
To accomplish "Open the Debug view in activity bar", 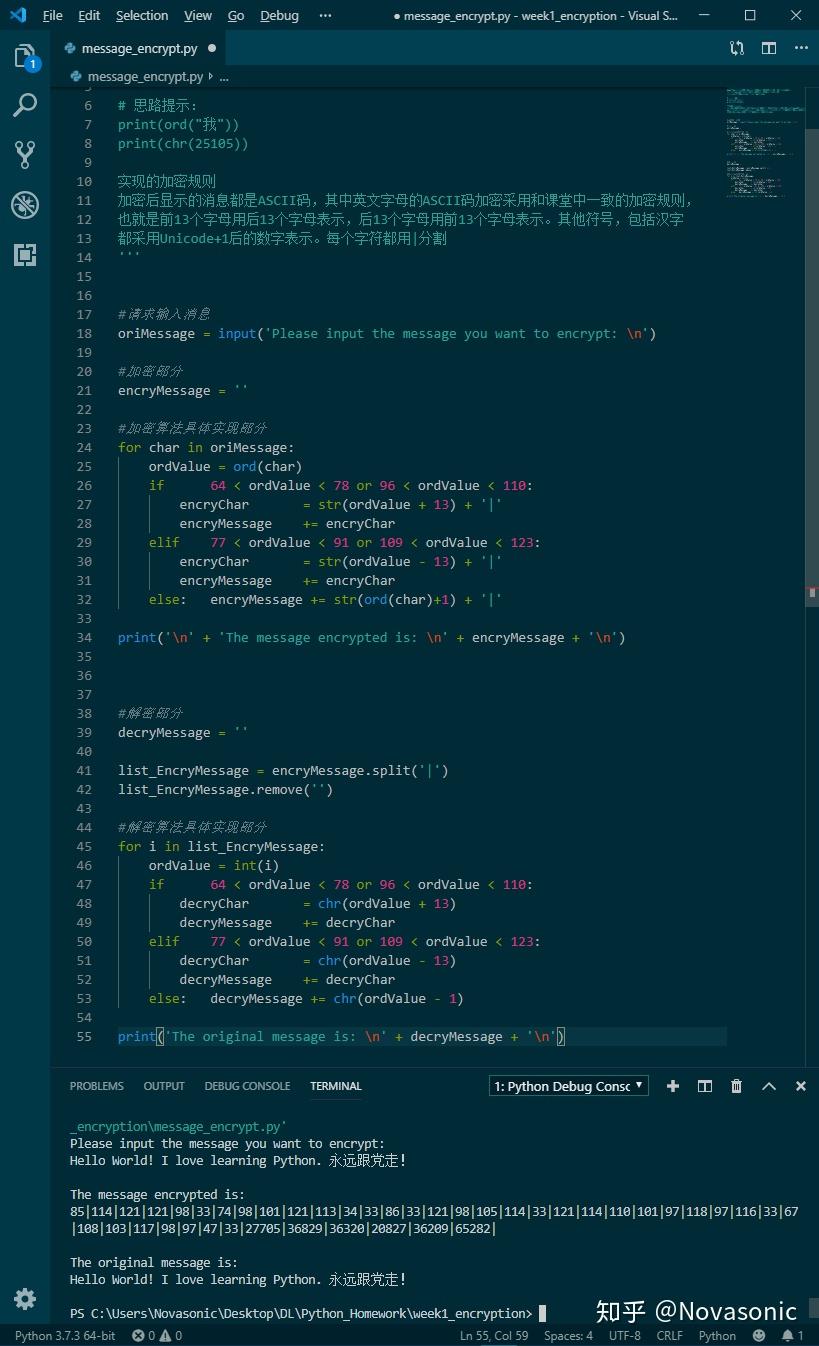I will click(25, 205).
